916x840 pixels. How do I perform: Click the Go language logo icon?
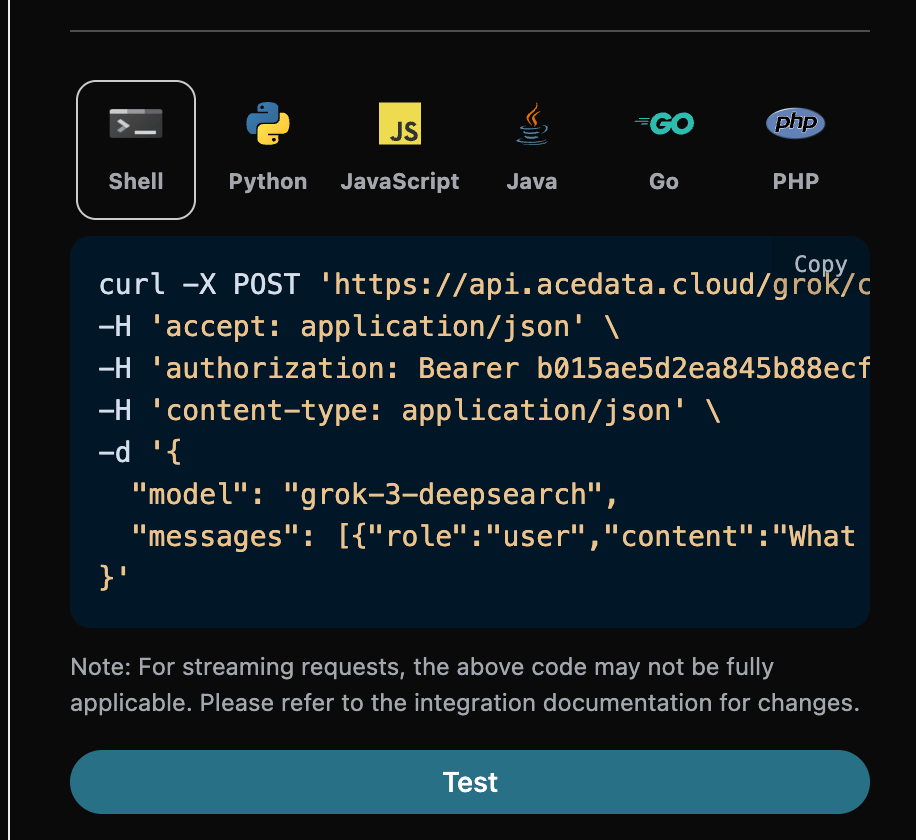click(664, 124)
